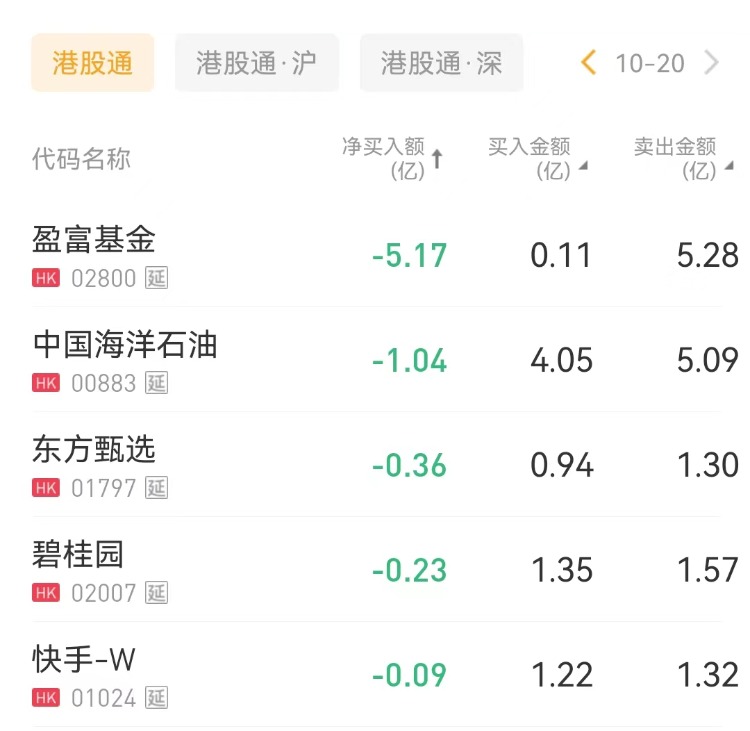Open 中国海洋石油 stock row
The image size is (750, 731).
125,345
